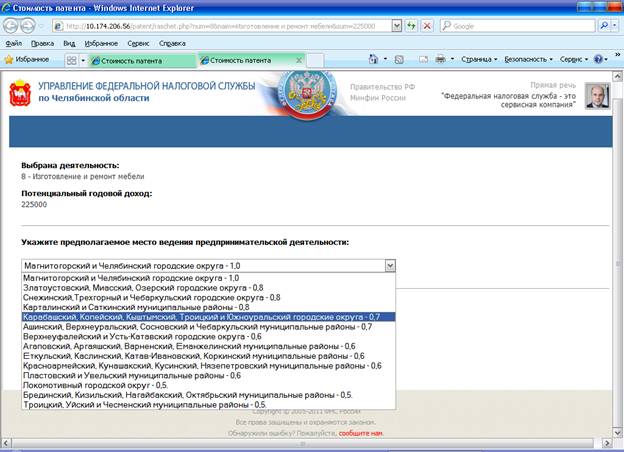The width and height of the screenshot is (624, 452).
Task: Click the Quick Tabs grid icon
Action: pos(72,60)
